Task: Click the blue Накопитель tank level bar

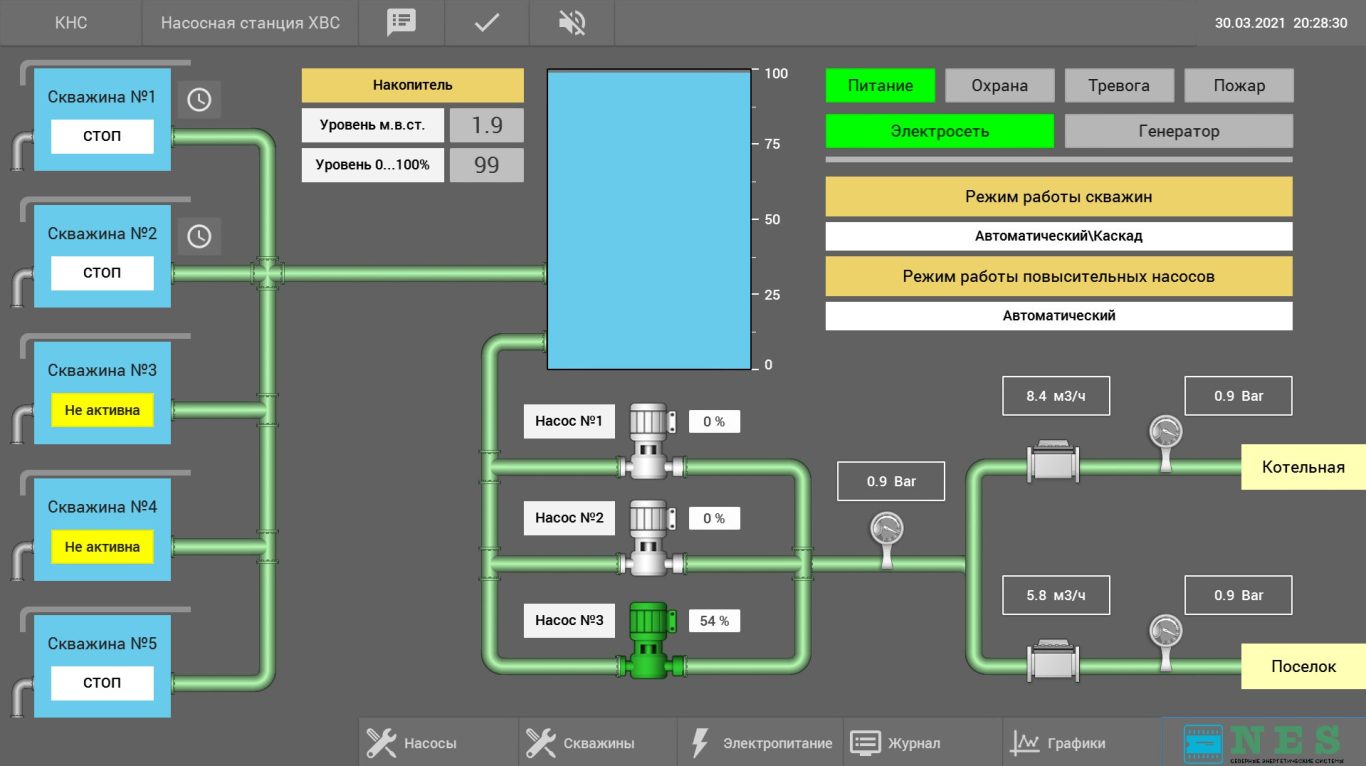Action: pyautogui.click(x=648, y=220)
